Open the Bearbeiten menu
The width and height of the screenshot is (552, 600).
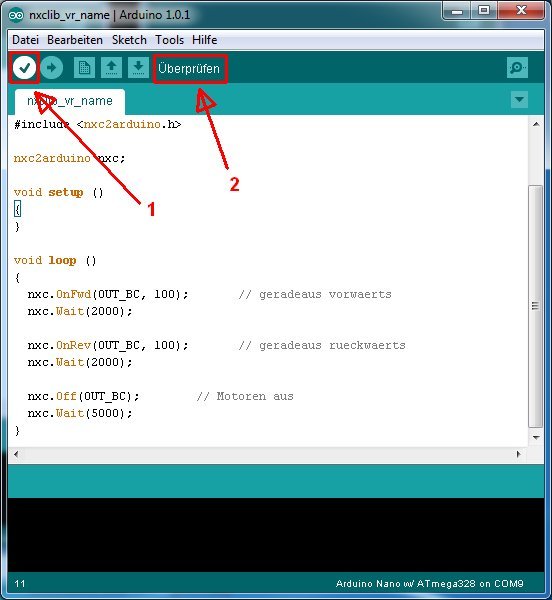point(75,40)
